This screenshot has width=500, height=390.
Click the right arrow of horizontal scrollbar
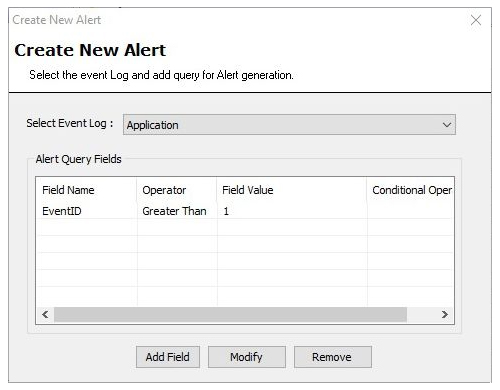(x=445, y=314)
